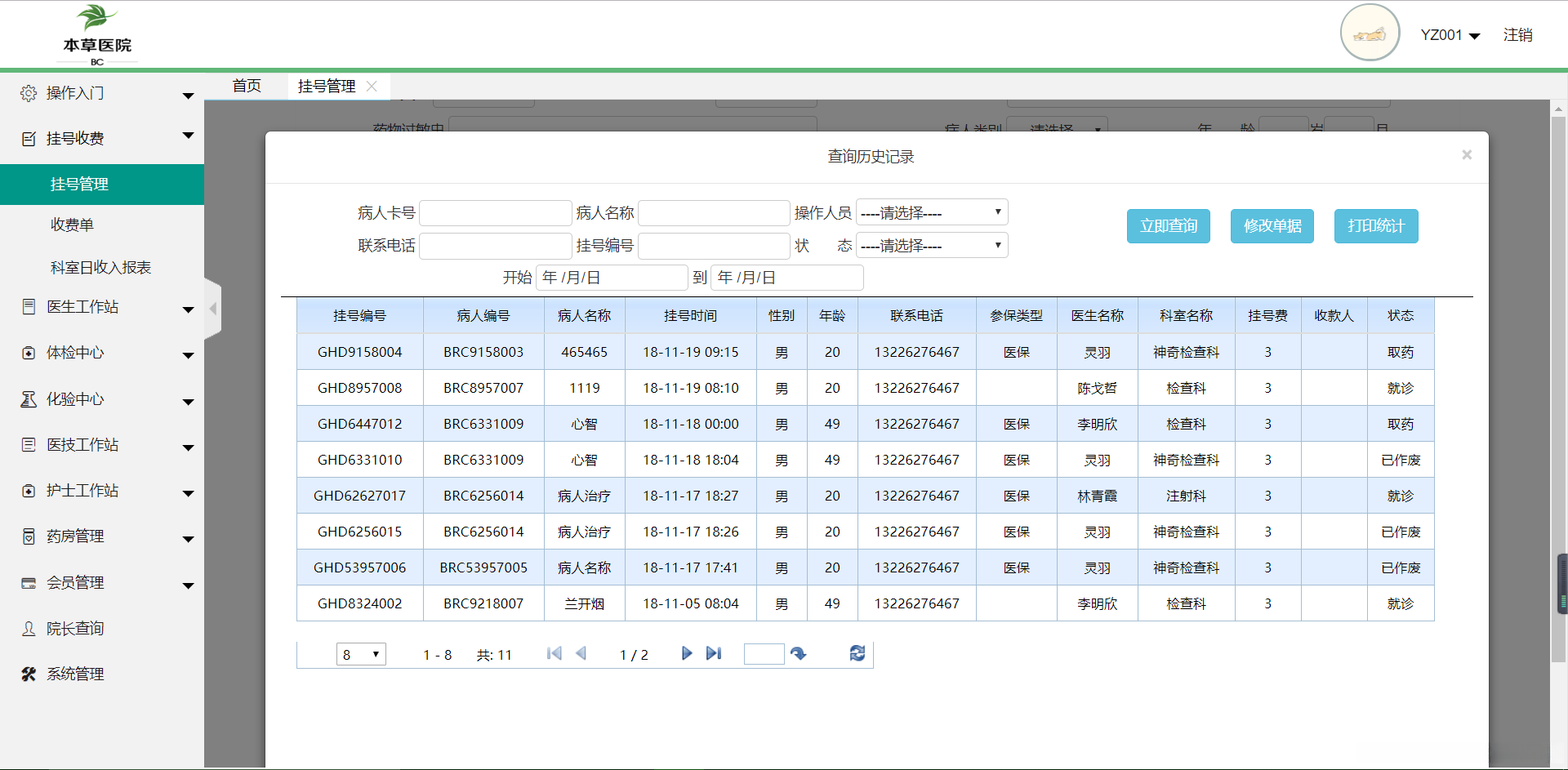
Task: Open 收费单 in the sidebar
Action: pos(72,225)
